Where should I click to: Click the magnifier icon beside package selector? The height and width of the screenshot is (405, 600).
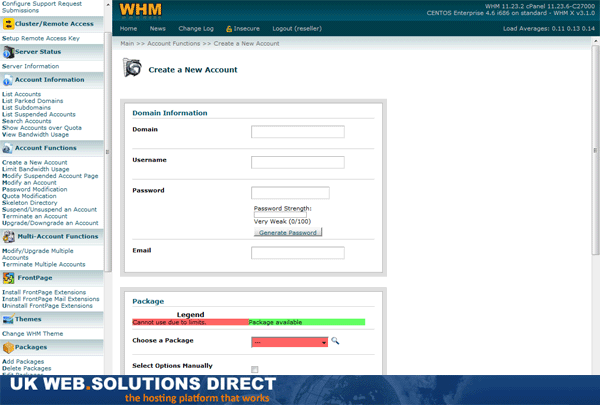point(336,341)
